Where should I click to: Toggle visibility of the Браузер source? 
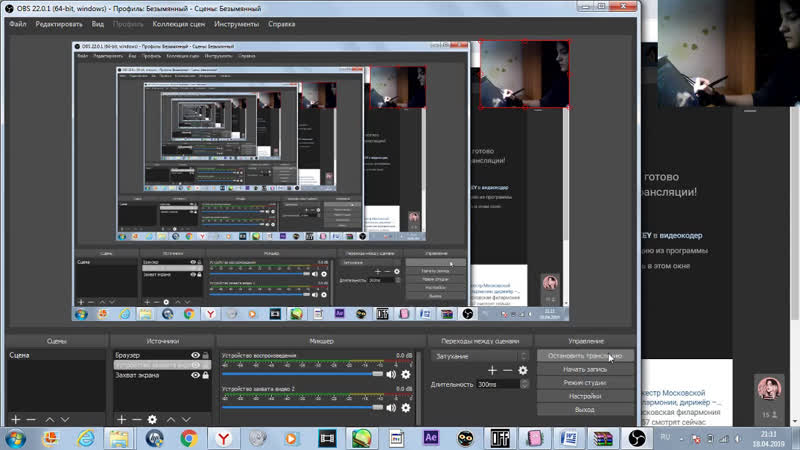tap(195, 355)
